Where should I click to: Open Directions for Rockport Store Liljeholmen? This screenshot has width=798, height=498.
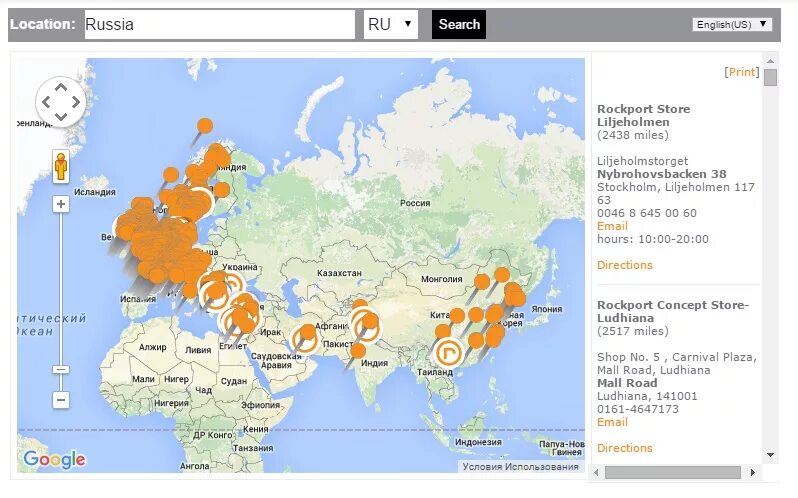pyautogui.click(x=624, y=265)
